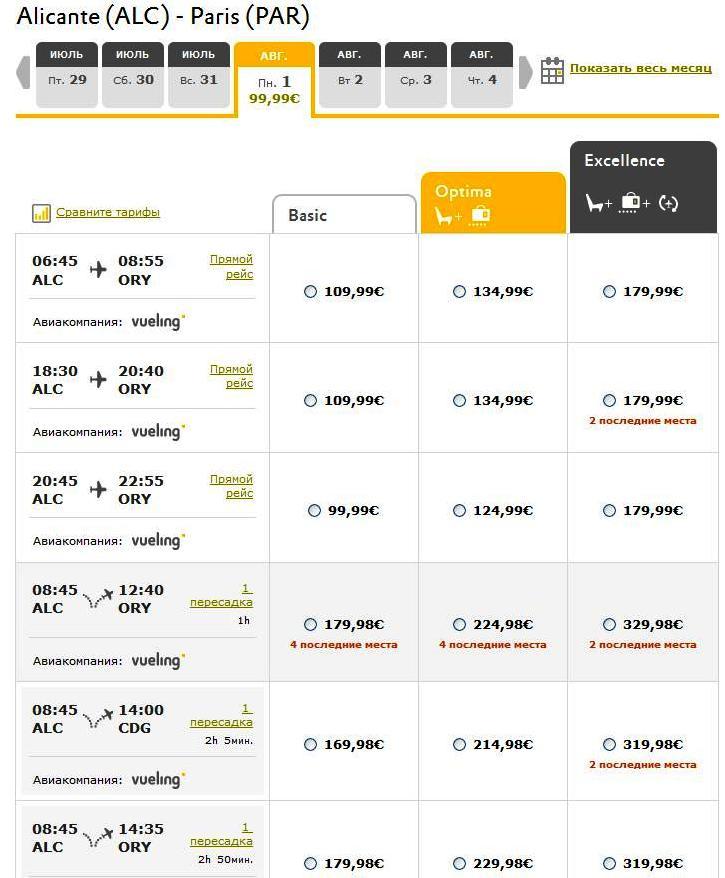Click the calendar icon for the full month
This screenshot has height=878, width=725.
[552, 70]
